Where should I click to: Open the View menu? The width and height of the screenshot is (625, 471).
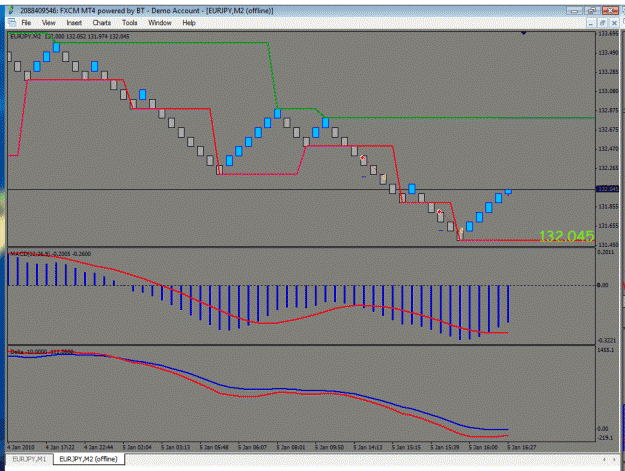coord(49,23)
